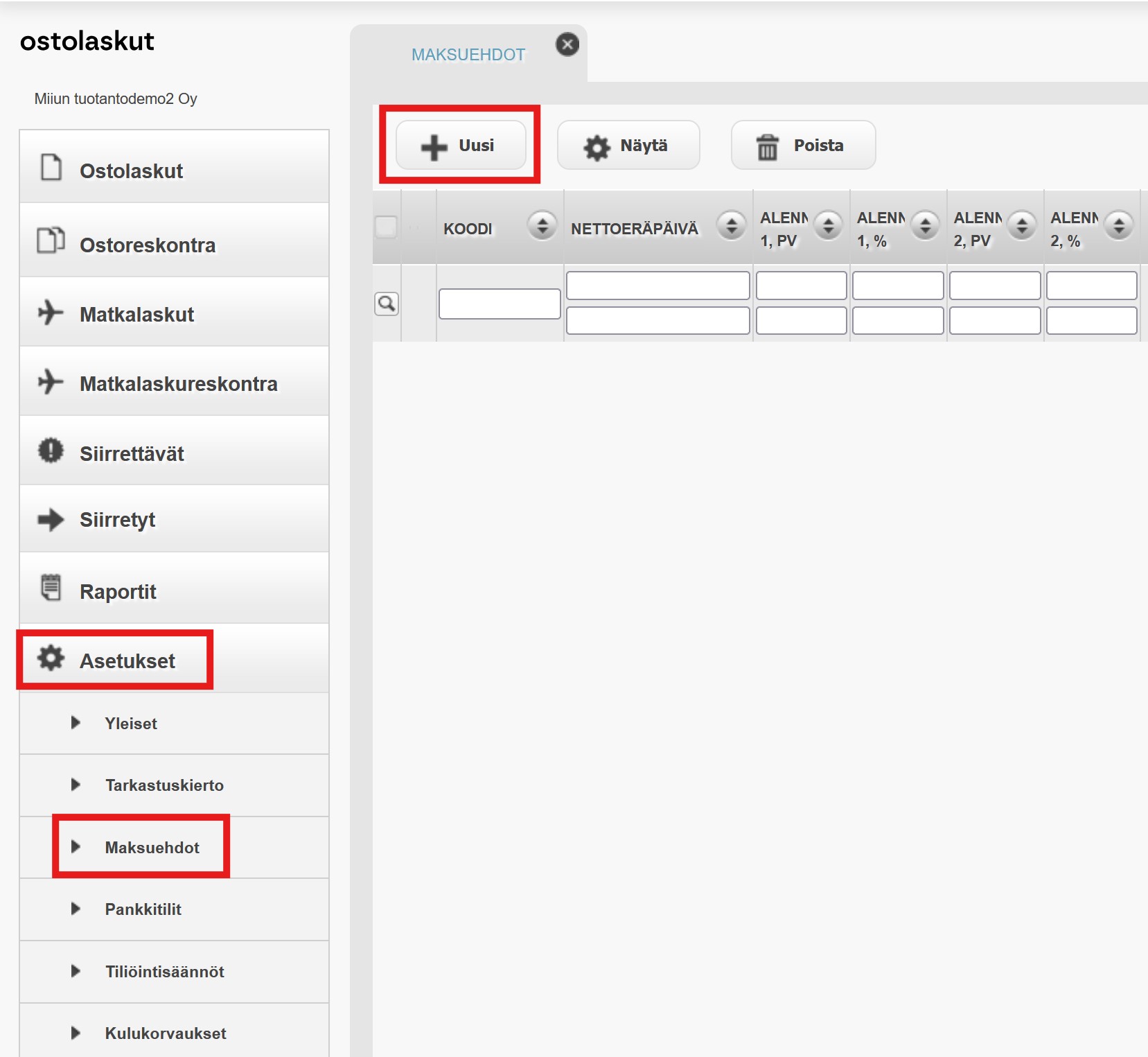Select the Matkalaskureskontra airplane icon

point(51,381)
